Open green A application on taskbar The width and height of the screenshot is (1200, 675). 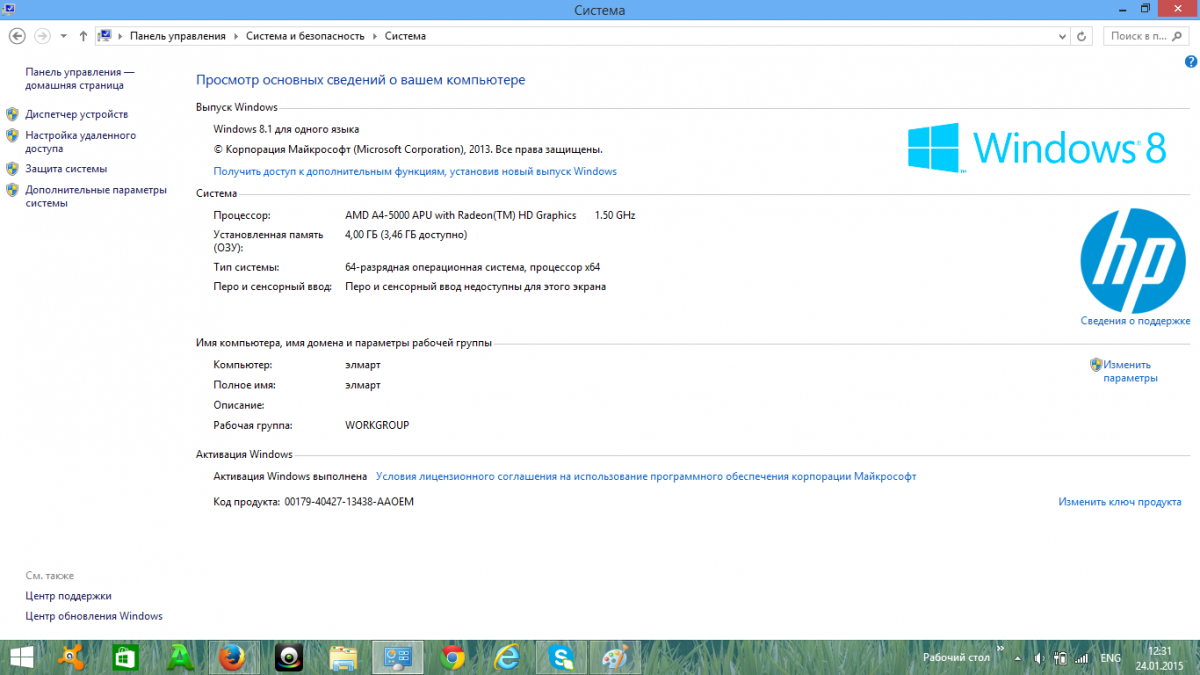pyautogui.click(x=181, y=657)
